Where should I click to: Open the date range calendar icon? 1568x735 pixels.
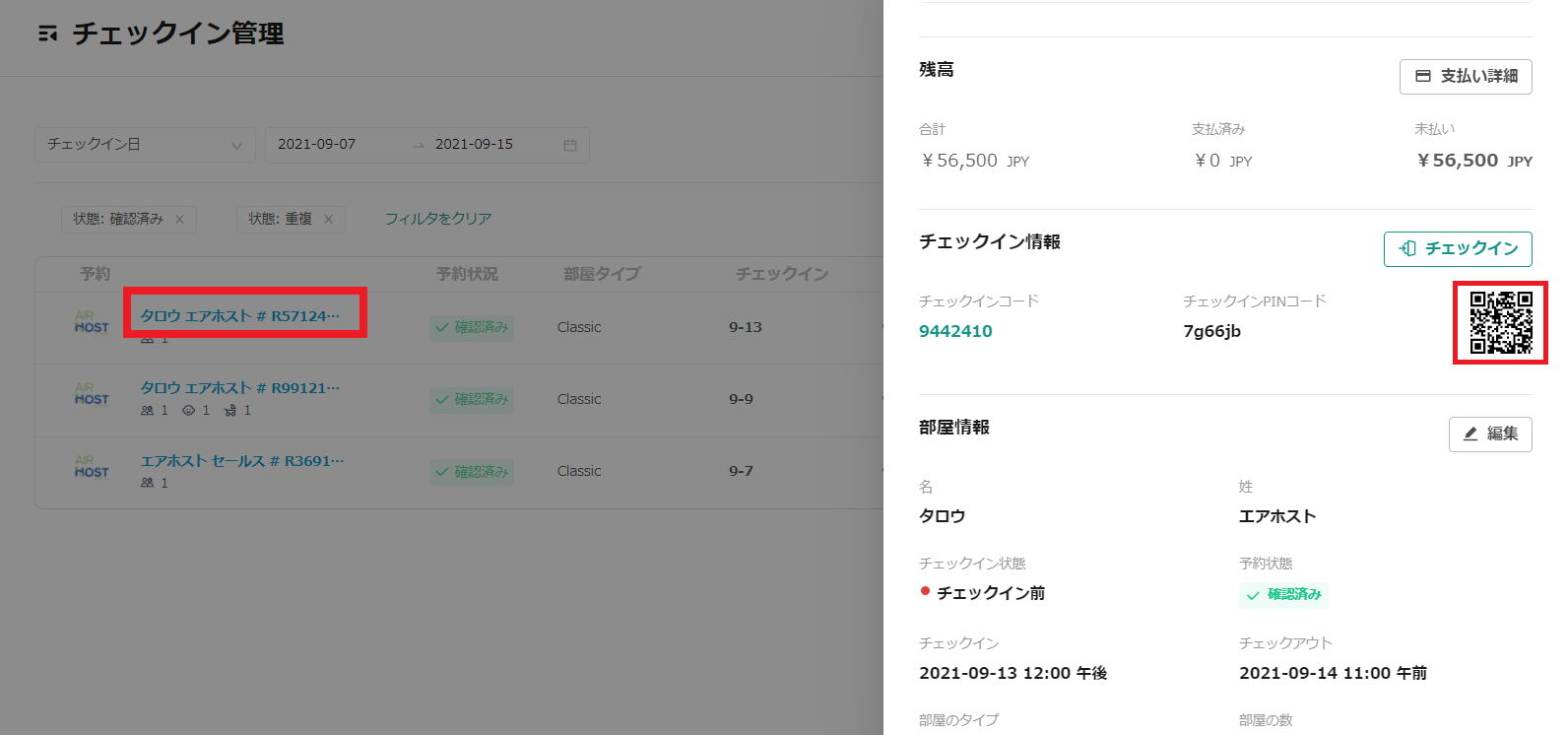point(570,145)
